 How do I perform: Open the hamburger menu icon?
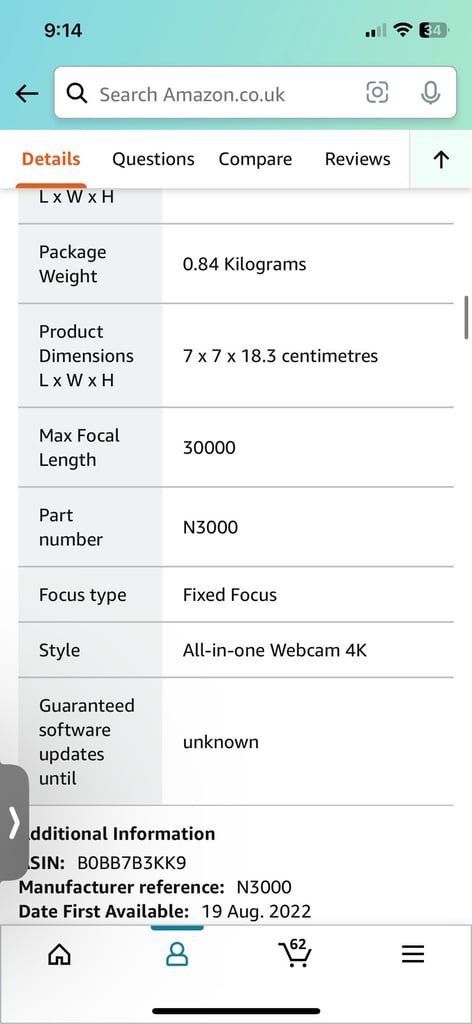pyautogui.click(x=413, y=955)
